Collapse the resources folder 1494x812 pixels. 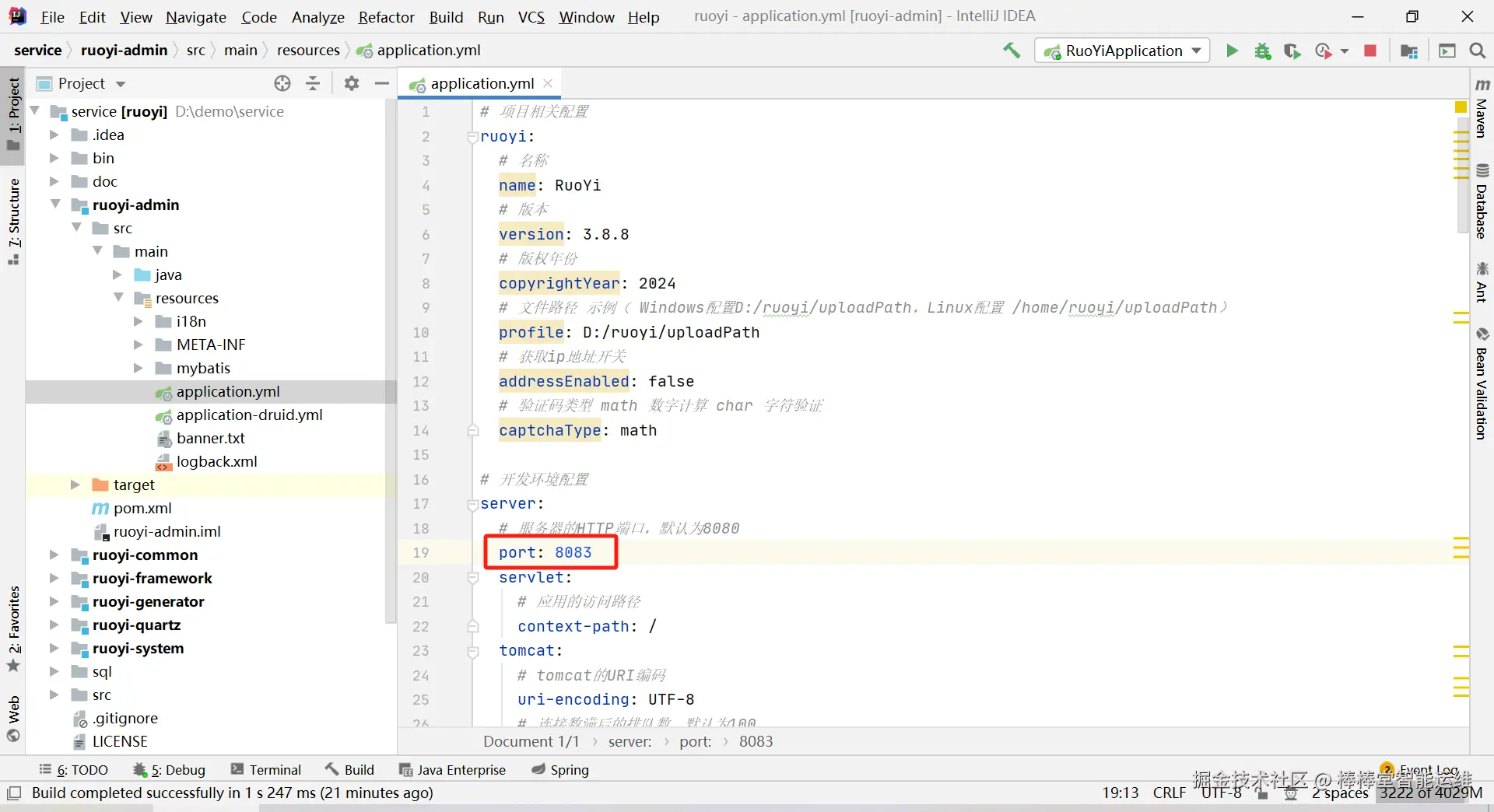pyautogui.click(x=118, y=297)
